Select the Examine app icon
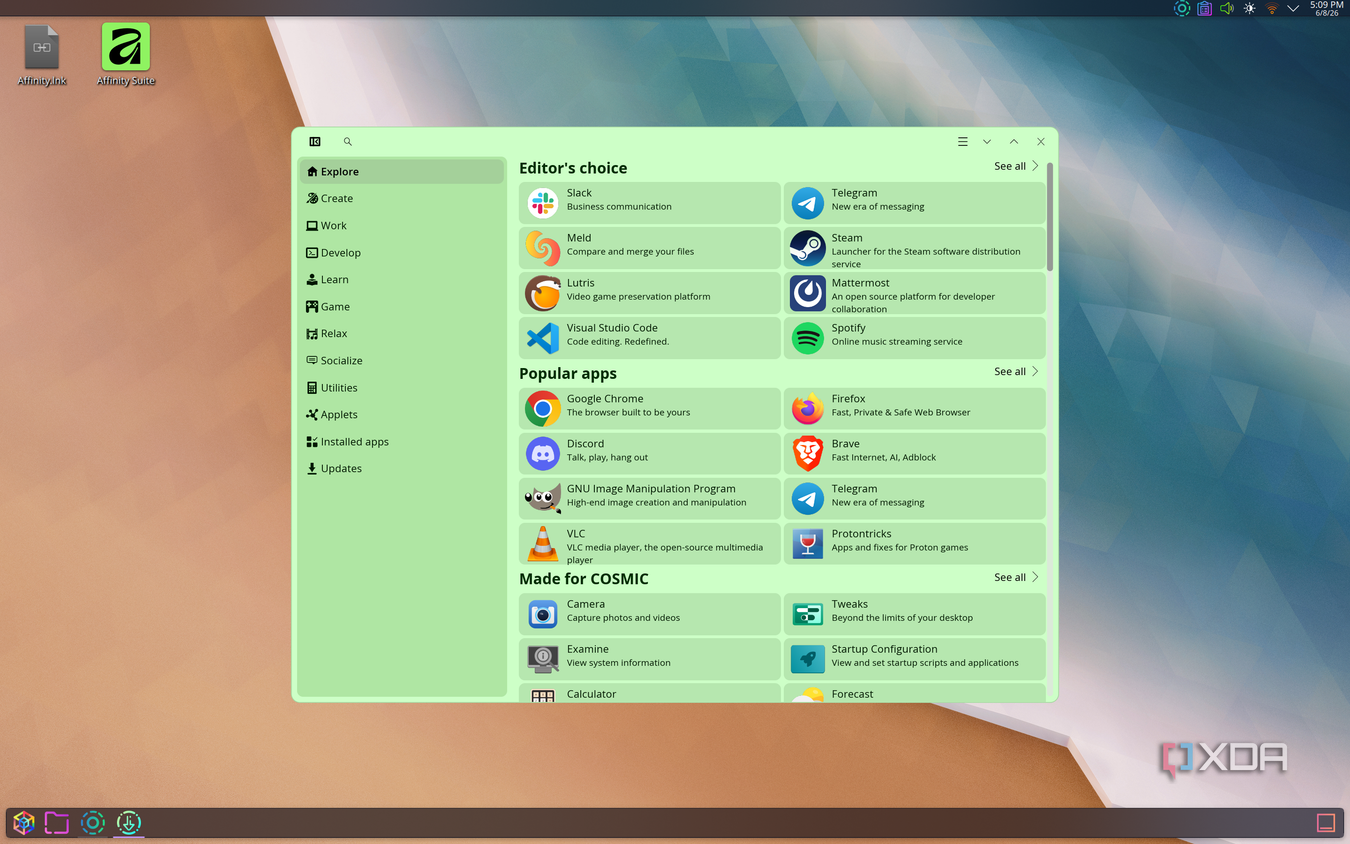1350x844 pixels. [x=543, y=659]
